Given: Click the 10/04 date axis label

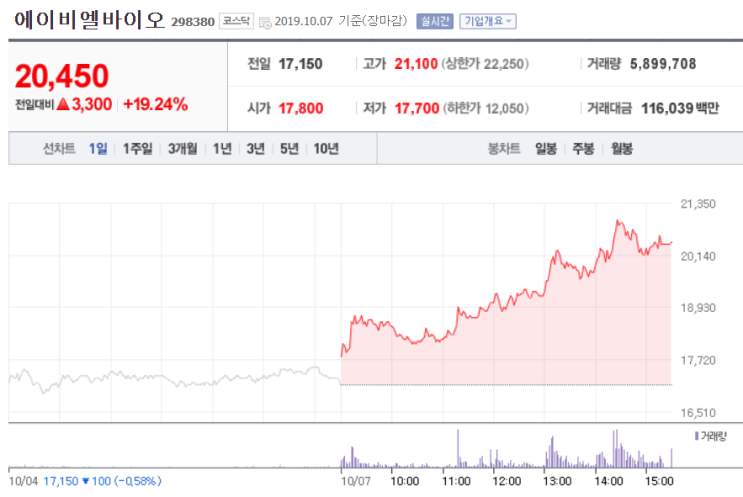Looking at the screenshot, I should [x=23, y=481].
